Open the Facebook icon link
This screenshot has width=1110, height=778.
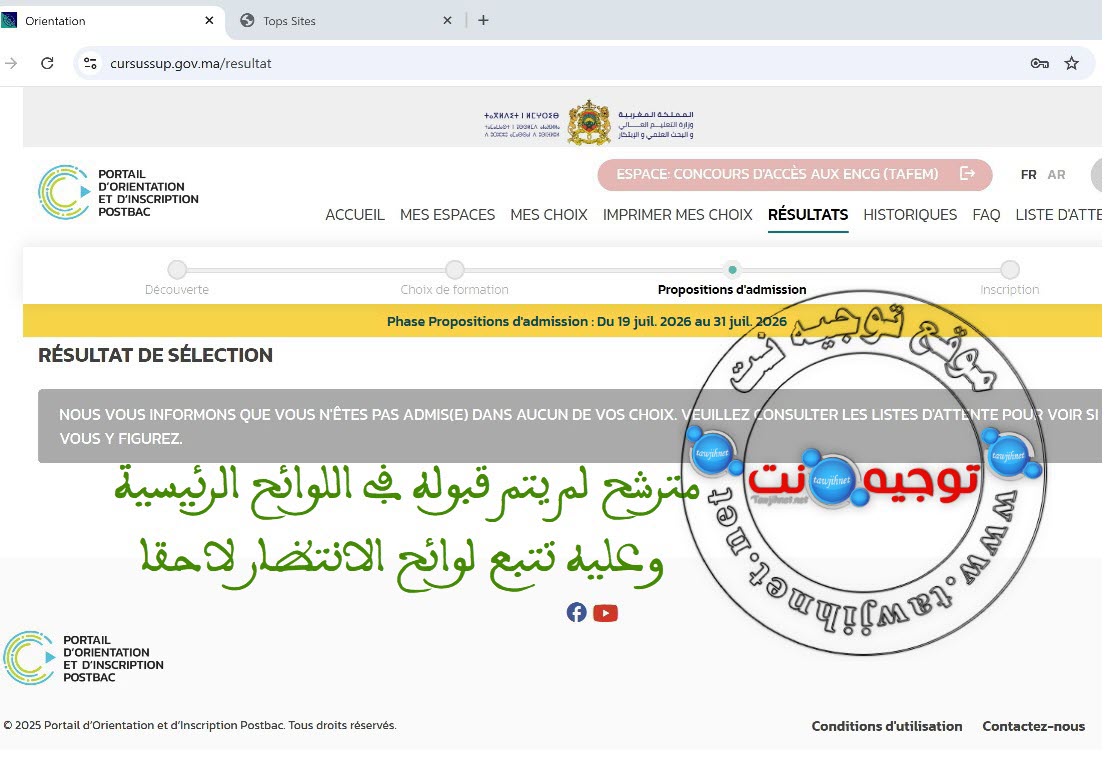point(576,612)
